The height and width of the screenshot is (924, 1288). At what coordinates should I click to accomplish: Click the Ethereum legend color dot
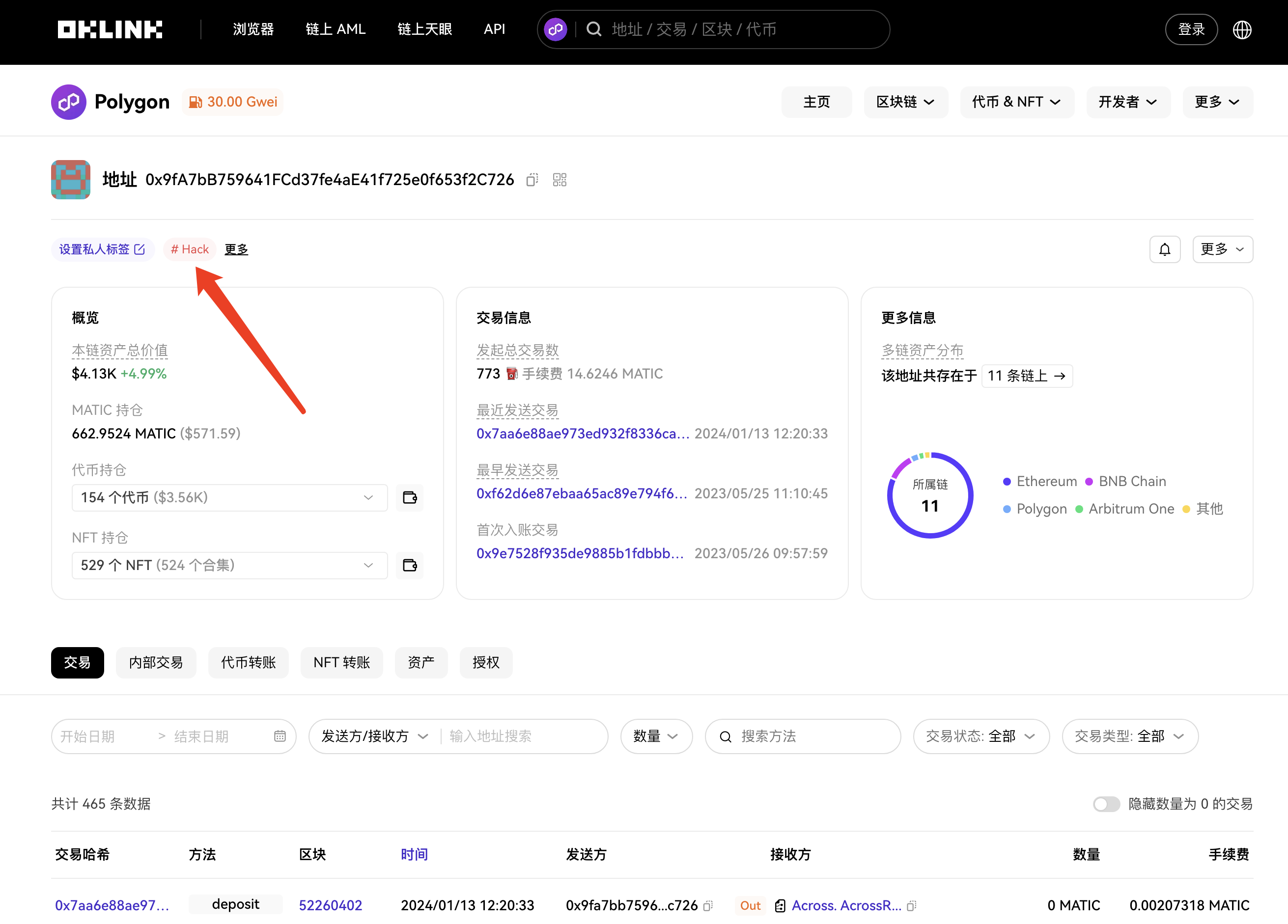click(1007, 482)
